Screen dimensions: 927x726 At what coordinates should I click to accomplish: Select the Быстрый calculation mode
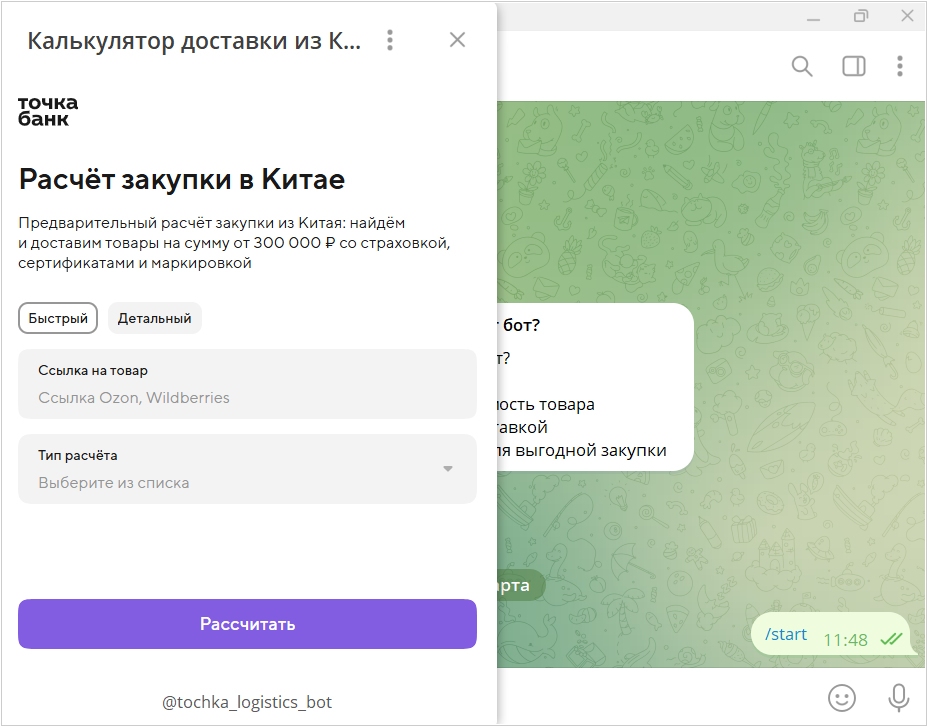[x=58, y=318]
